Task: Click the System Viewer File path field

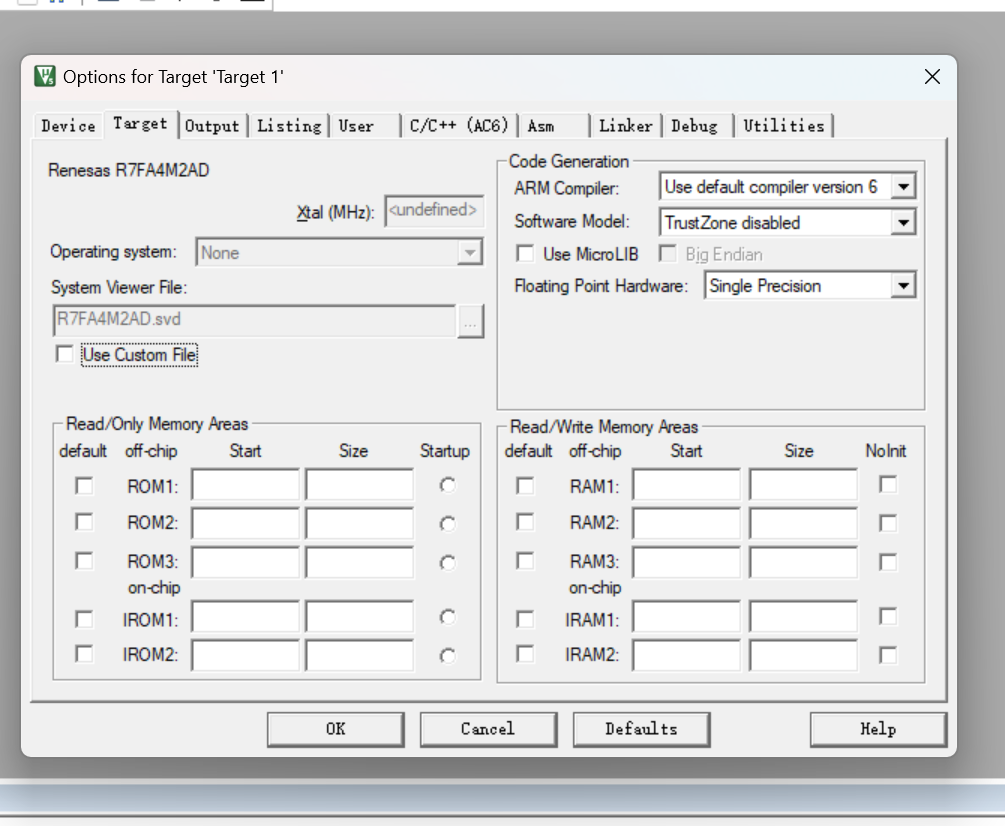Action: pyautogui.click(x=254, y=320)
